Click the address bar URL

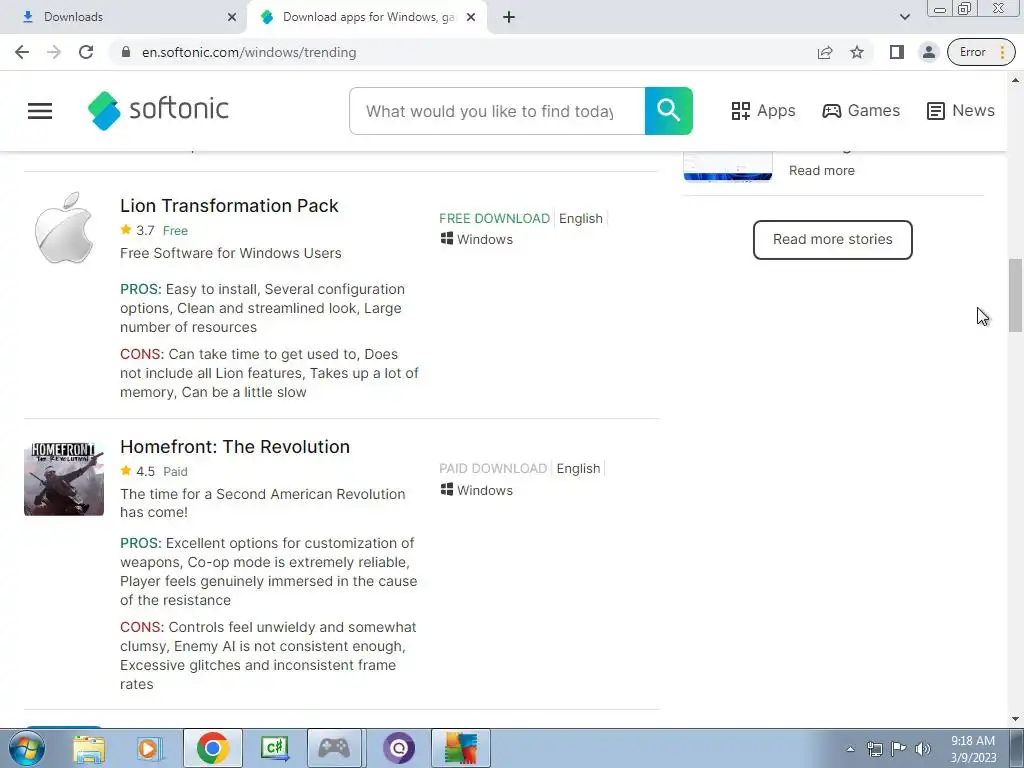pyautogui.click(x=249, y=52)
